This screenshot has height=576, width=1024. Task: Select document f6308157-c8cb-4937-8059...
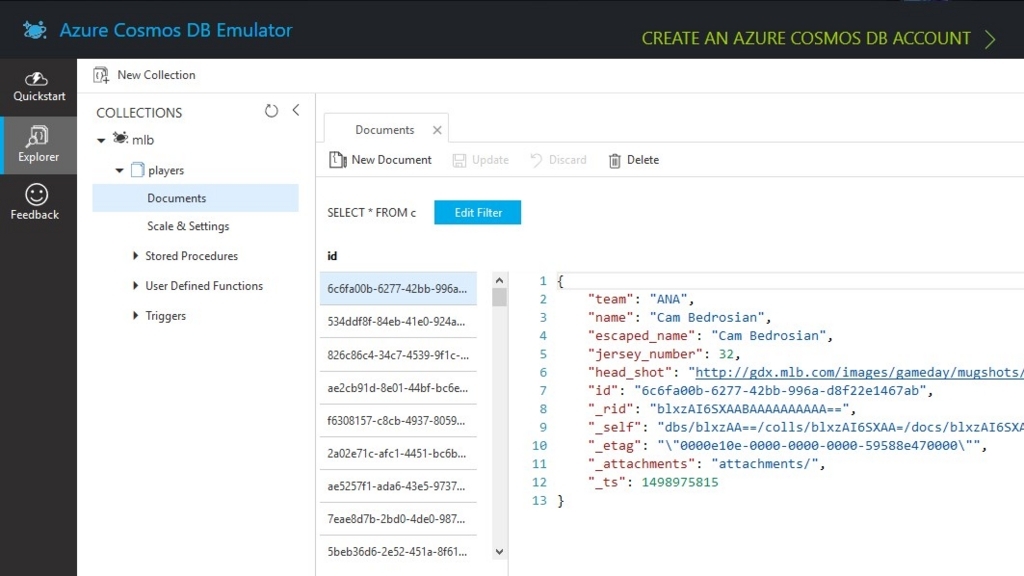[x=398, y=420]
